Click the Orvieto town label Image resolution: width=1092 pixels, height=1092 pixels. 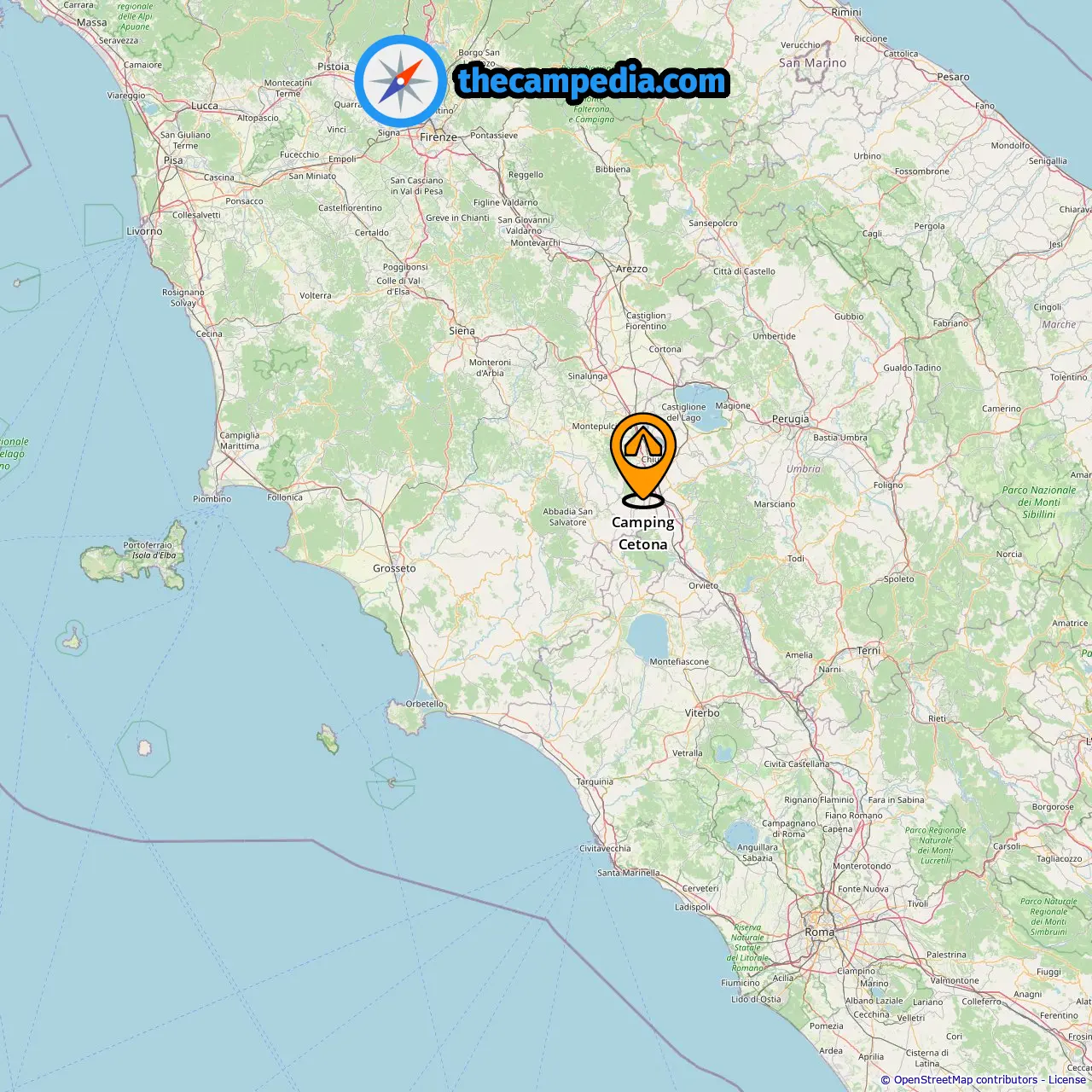[x=704, y=586]
